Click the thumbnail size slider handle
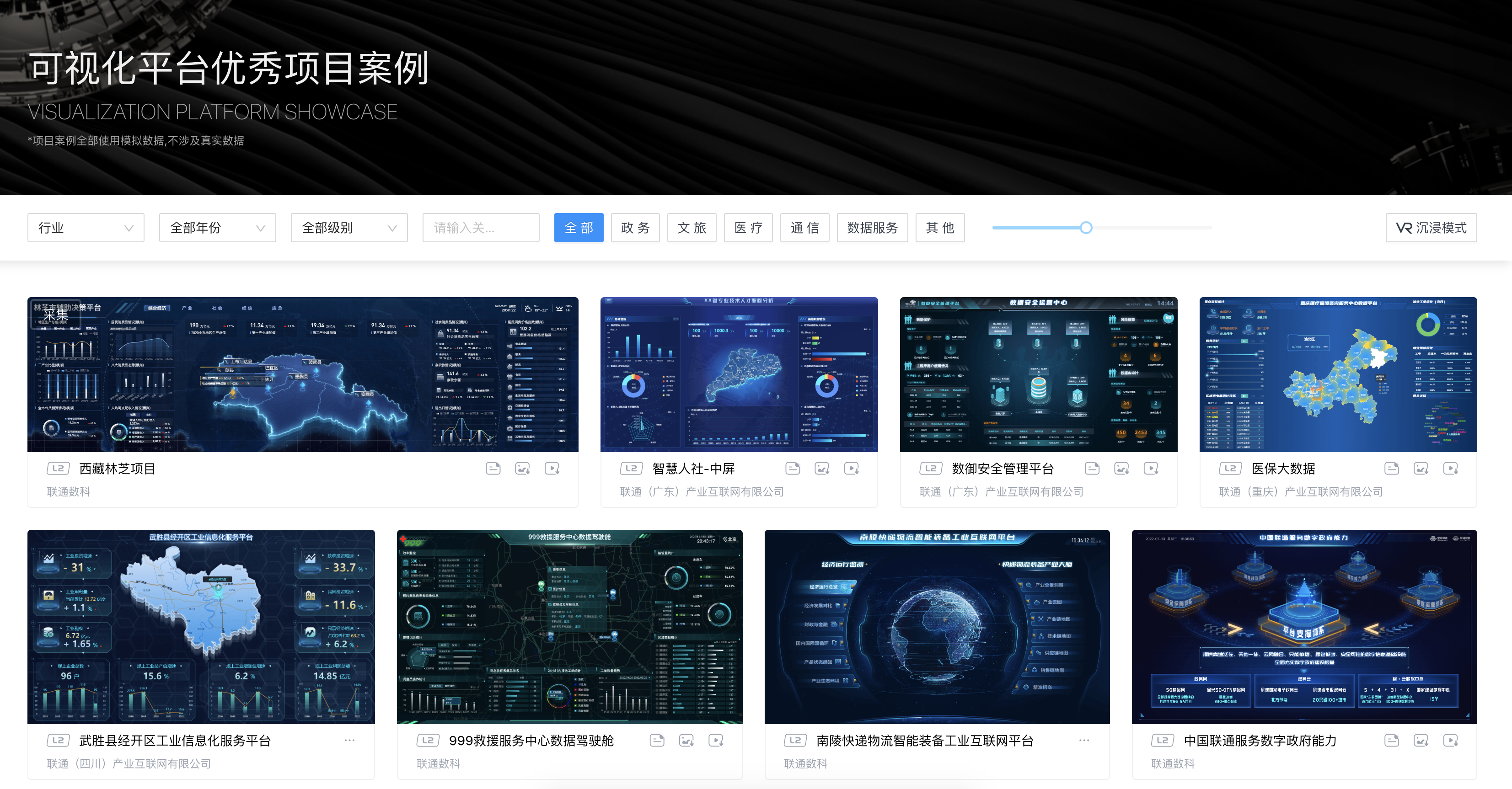The image size is (1512, 789). [1086, 228]
